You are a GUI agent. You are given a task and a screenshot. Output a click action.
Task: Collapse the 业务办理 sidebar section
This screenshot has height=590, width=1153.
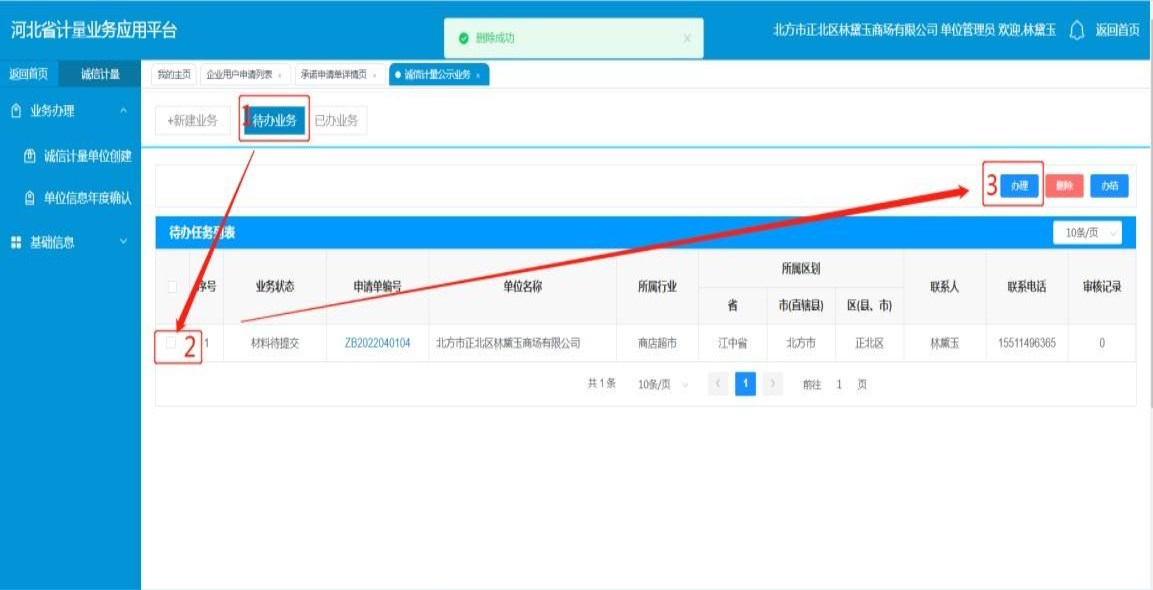pyautogui.click(x=123, y=111)
